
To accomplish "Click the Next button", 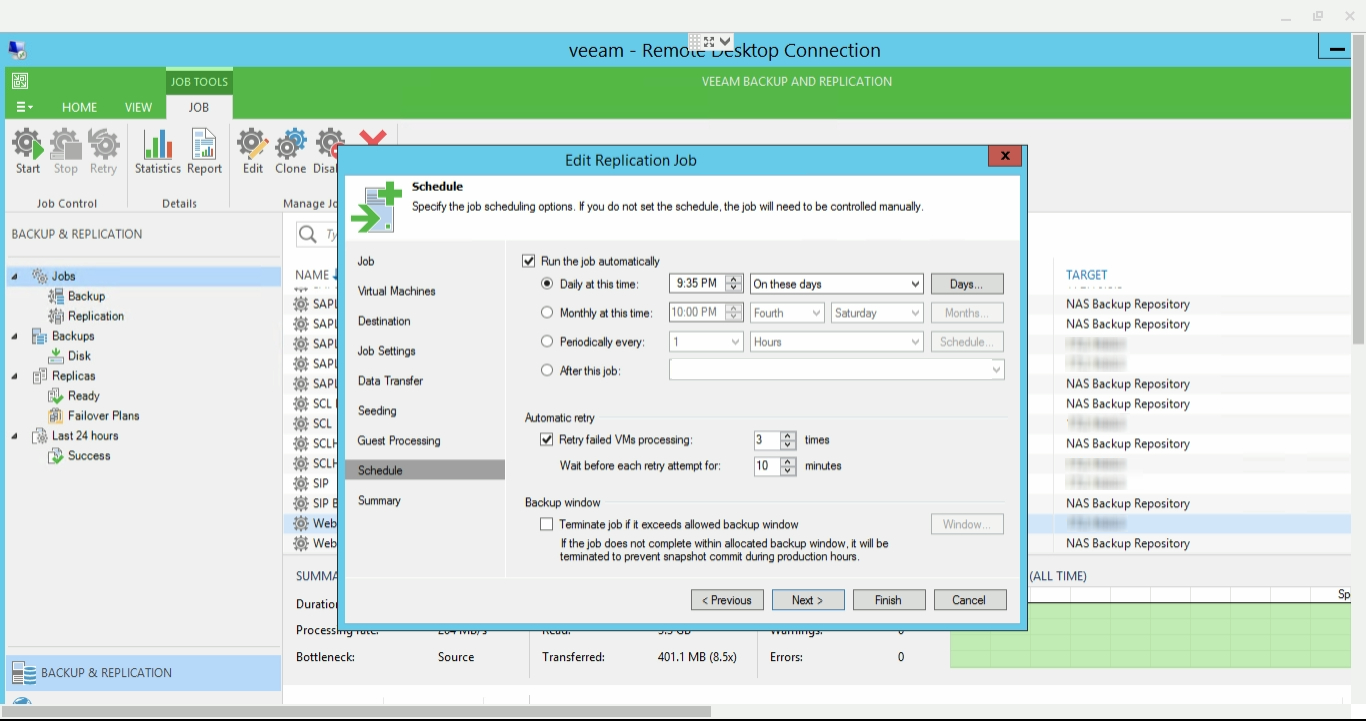I will 807,600.
